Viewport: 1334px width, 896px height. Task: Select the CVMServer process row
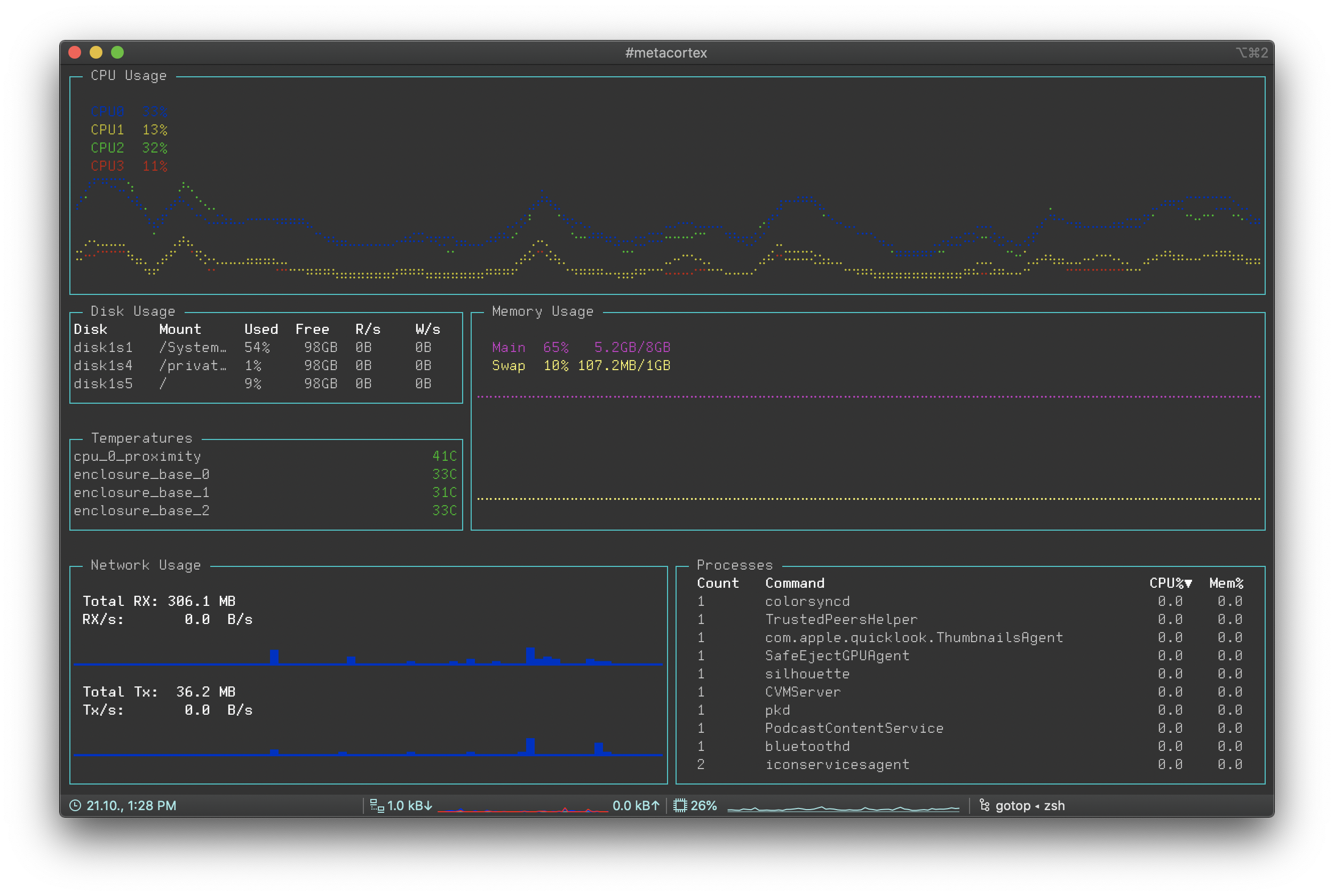tap(970, 693)
